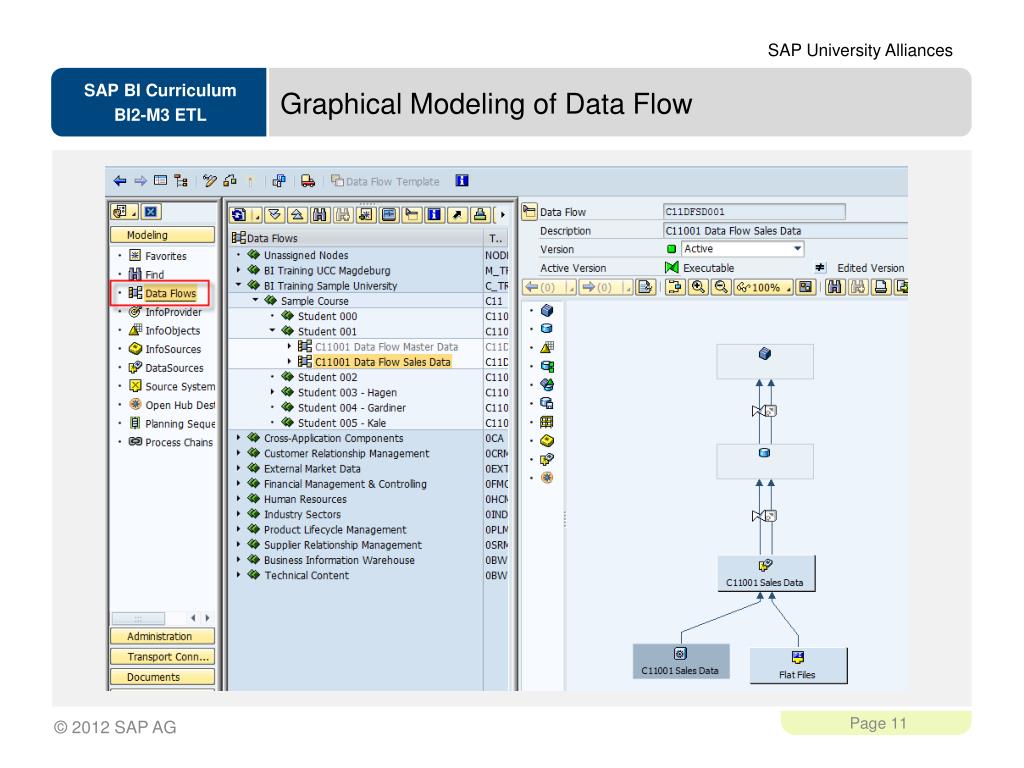Click the Data Flow header icon beside C11DFSD001
Viewport: 1024px width, 768px height.
(x=529, y=211)
